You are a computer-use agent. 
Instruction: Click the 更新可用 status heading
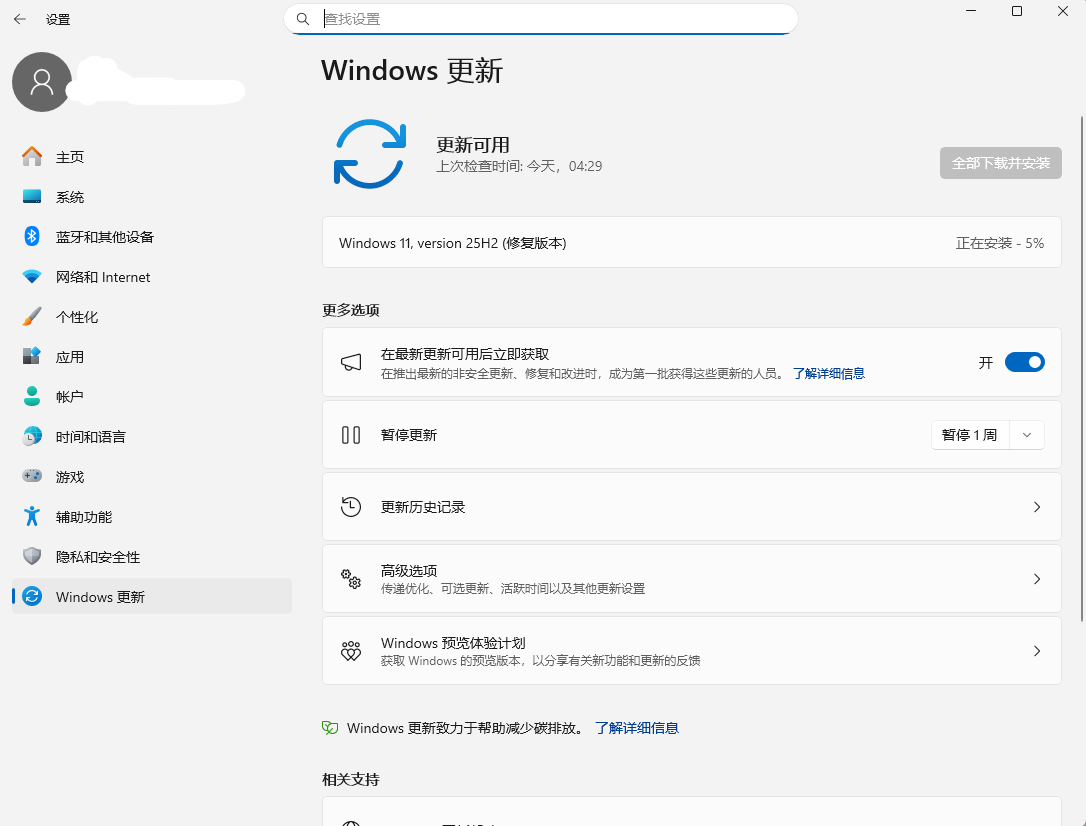[x=473, y=145]
